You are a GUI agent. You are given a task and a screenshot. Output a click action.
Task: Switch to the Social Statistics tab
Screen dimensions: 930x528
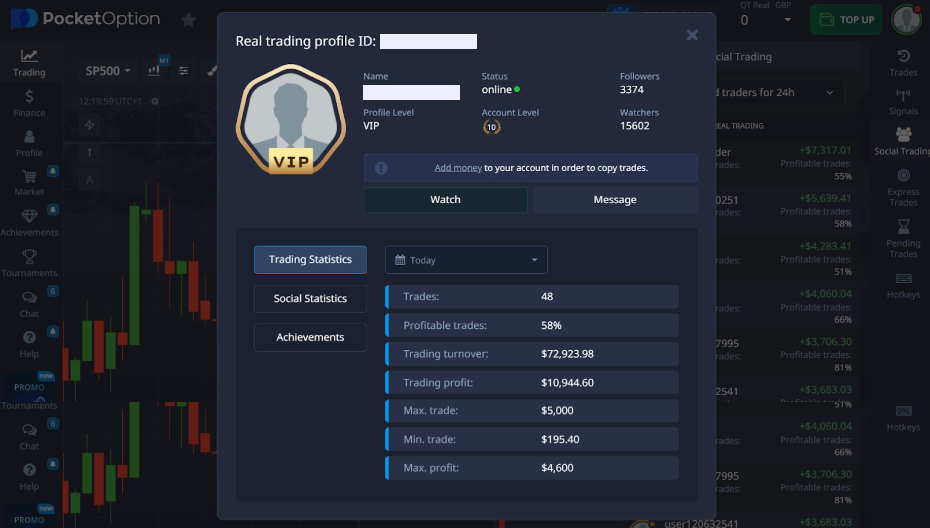[310, 298]
